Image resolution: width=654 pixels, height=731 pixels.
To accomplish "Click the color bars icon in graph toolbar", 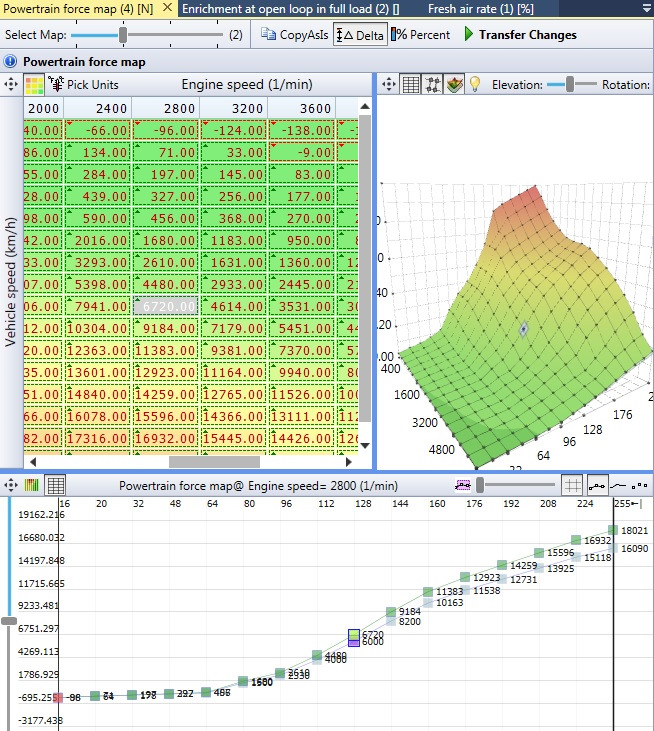I will tap(33, 485).
